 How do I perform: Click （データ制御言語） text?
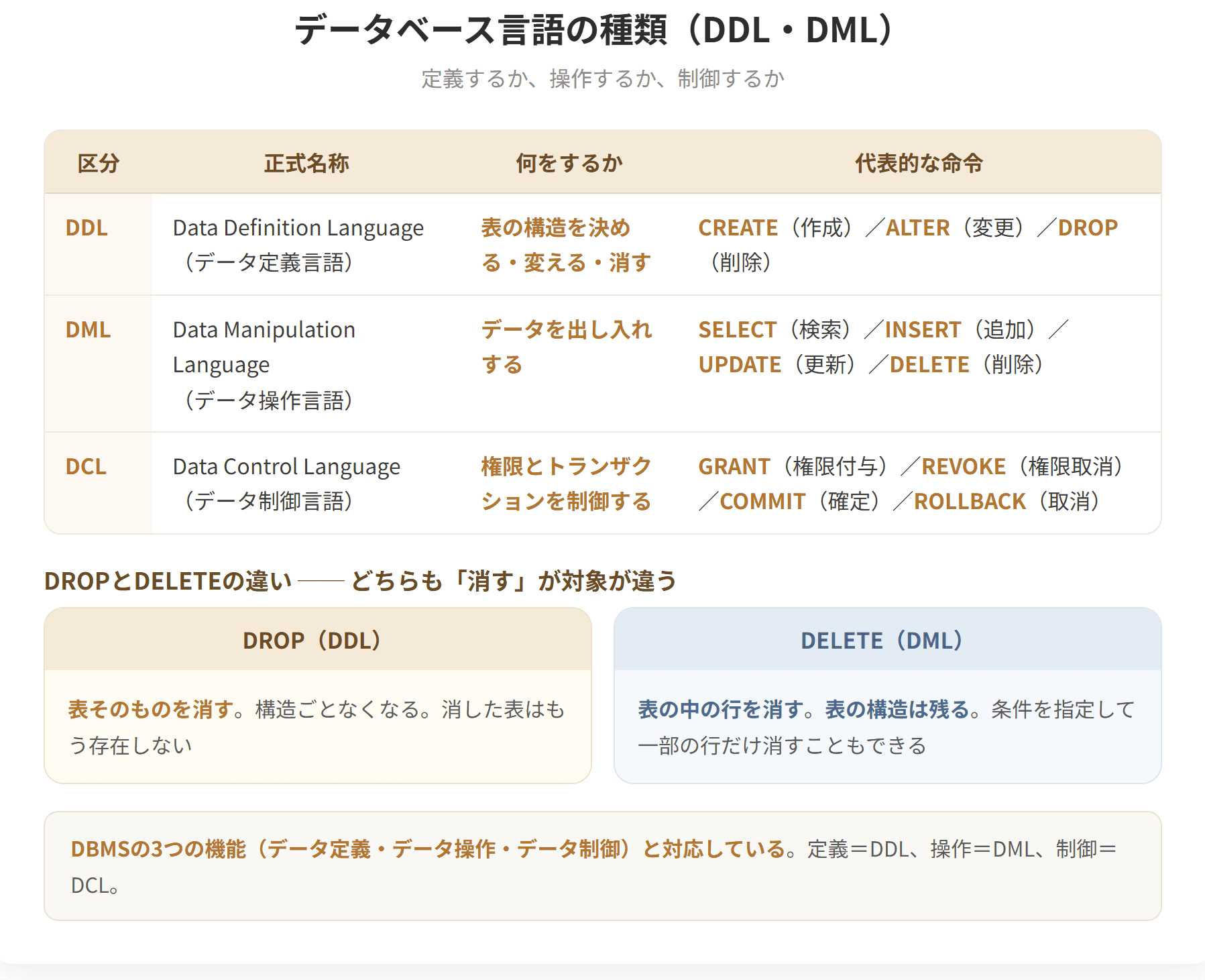point(268,501)
